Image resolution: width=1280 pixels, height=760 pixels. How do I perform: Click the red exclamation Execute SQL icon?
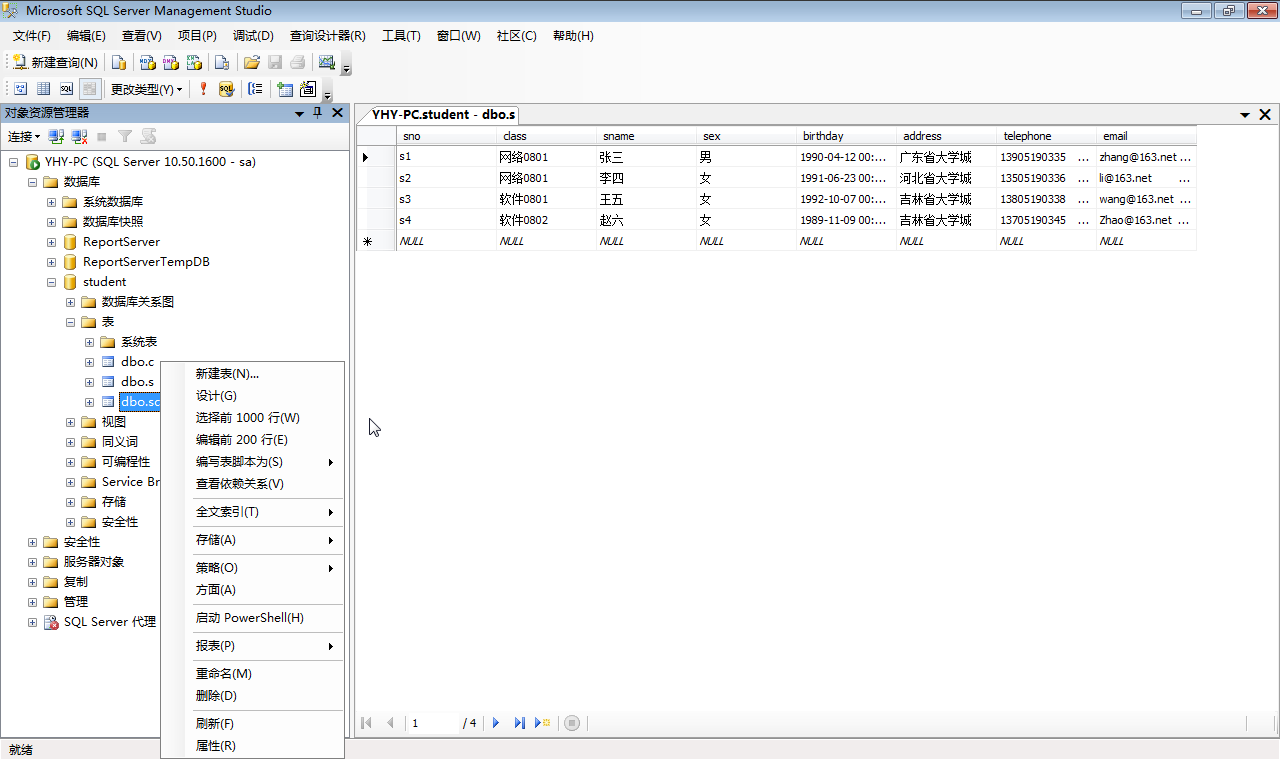(203, 89)
